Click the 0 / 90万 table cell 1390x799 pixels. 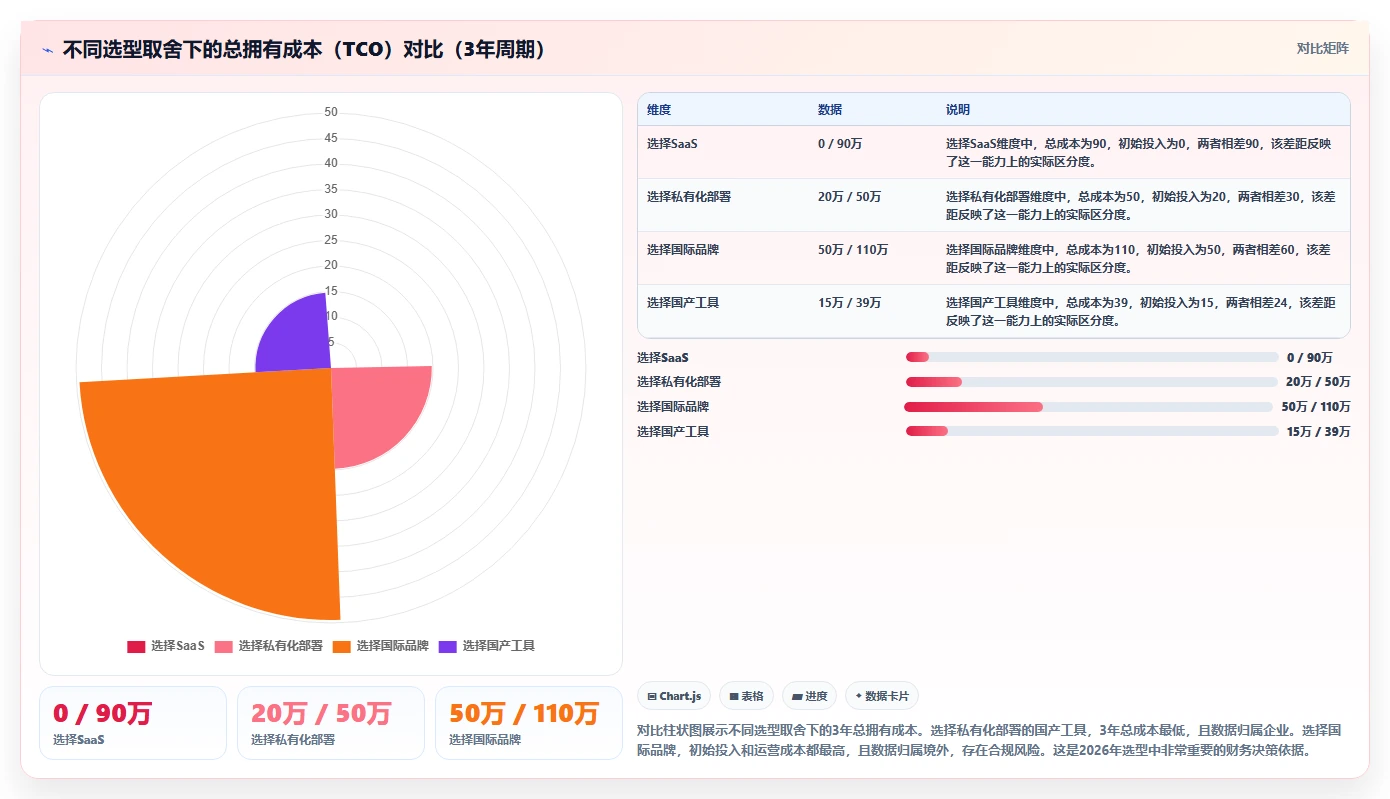(x=840, y=144)
